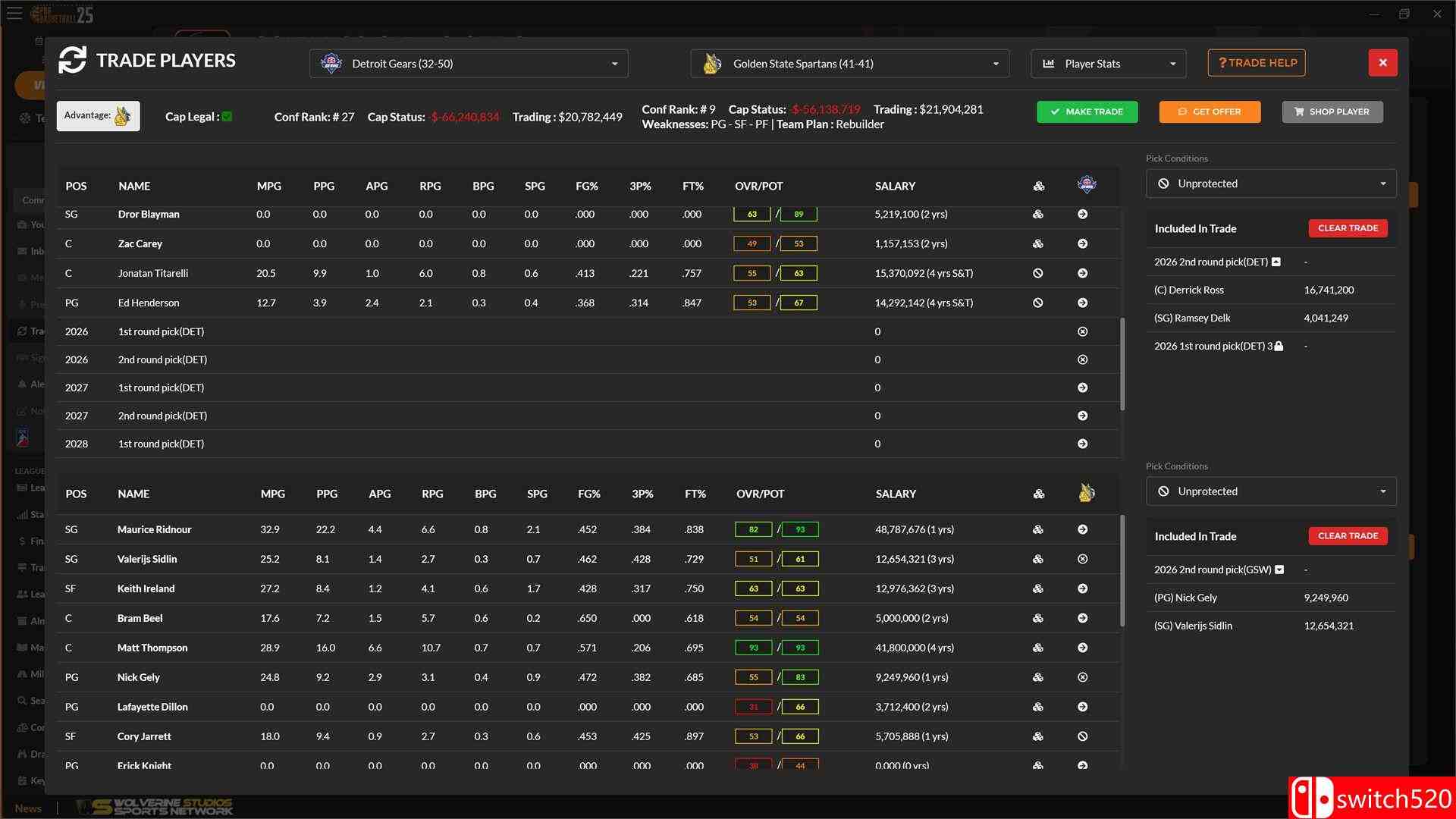
Task: Click Detroit roster table scrollbar
Action: tap(1122, 364)
